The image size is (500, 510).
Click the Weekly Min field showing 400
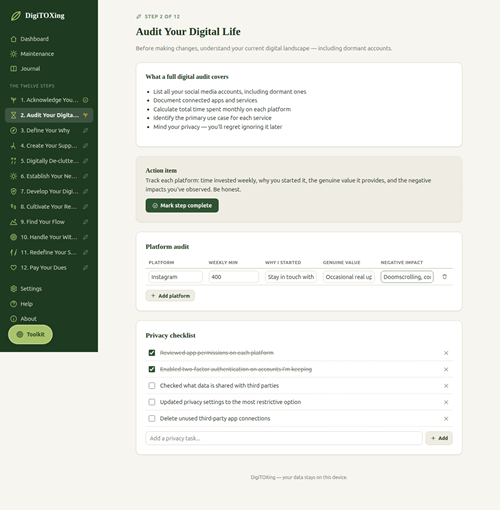click(234, 277)
